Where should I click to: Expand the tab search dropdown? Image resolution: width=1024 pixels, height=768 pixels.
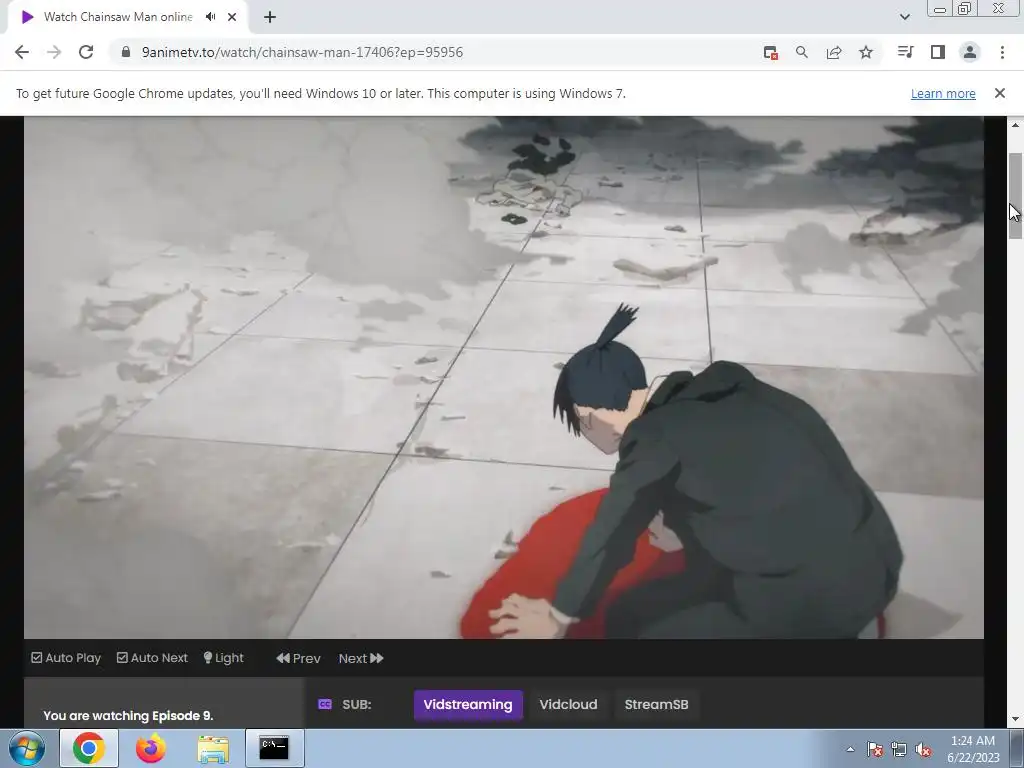904,17
